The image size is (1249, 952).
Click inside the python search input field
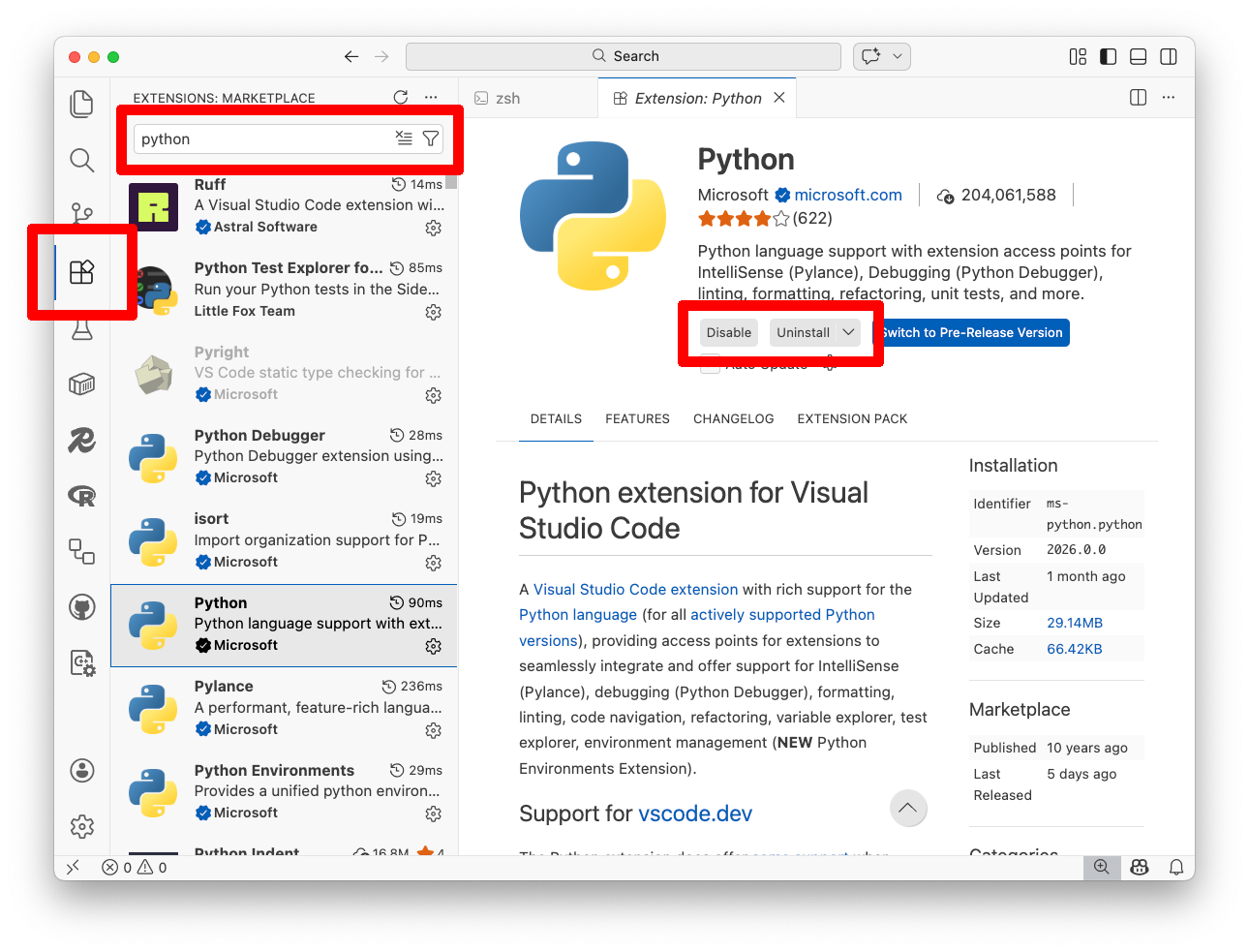tap(261, 138)
